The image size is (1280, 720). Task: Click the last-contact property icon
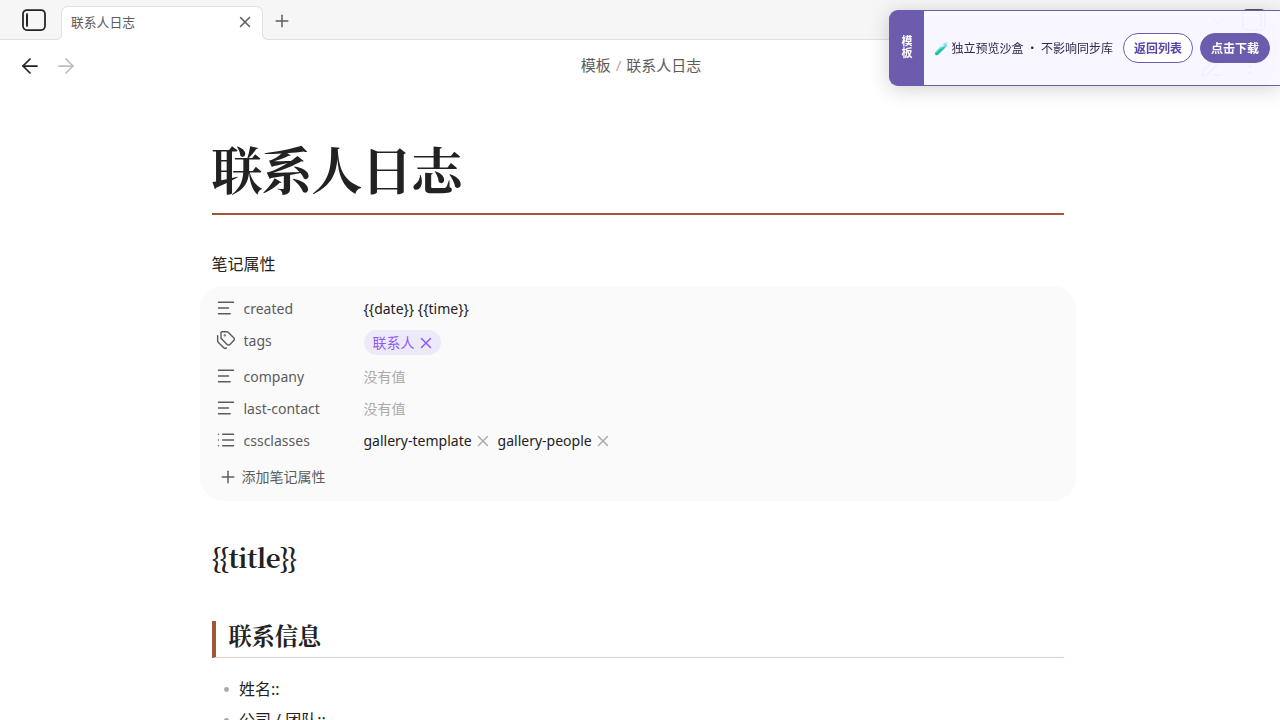point(226,408)
